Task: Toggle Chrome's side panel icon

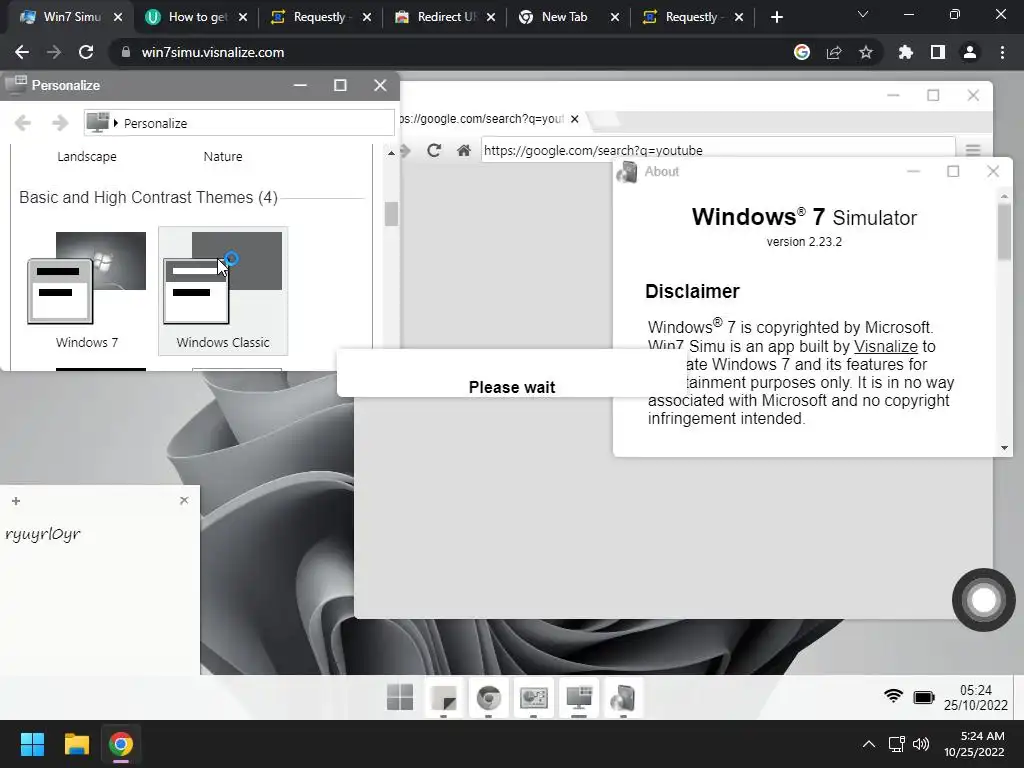Action: 938,52
